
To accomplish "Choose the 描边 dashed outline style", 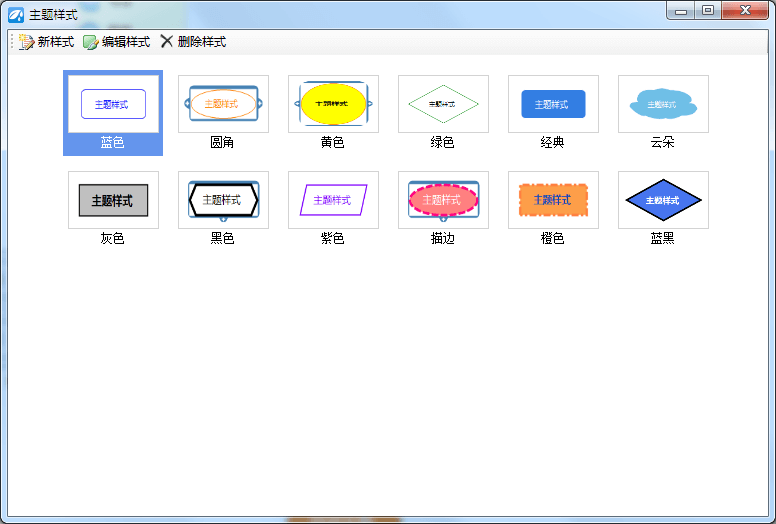I will pos(443,200).
